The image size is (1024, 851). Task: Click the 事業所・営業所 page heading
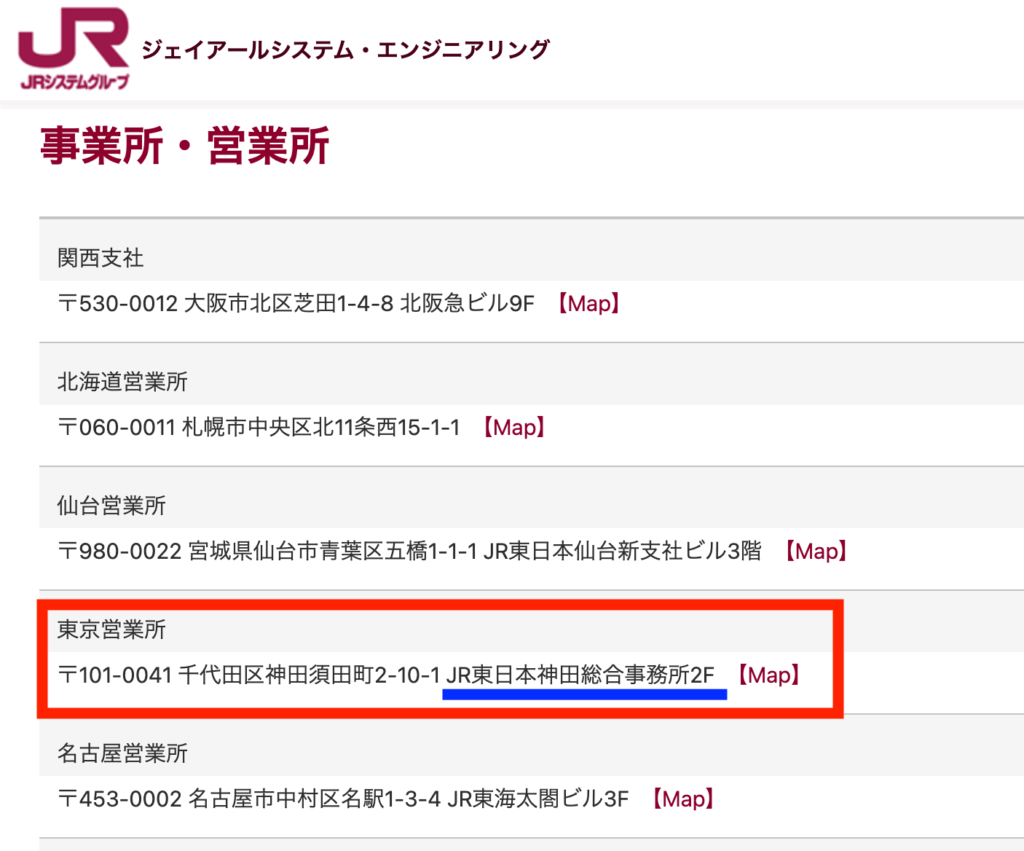185,146
